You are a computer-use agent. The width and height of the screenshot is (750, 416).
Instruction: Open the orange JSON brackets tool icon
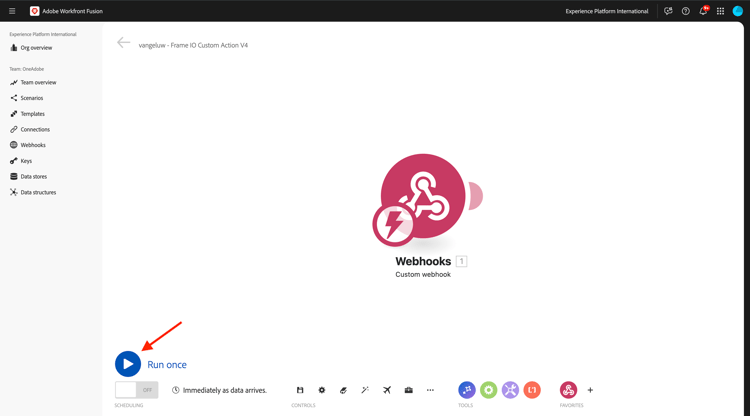(x=532, y=390)
